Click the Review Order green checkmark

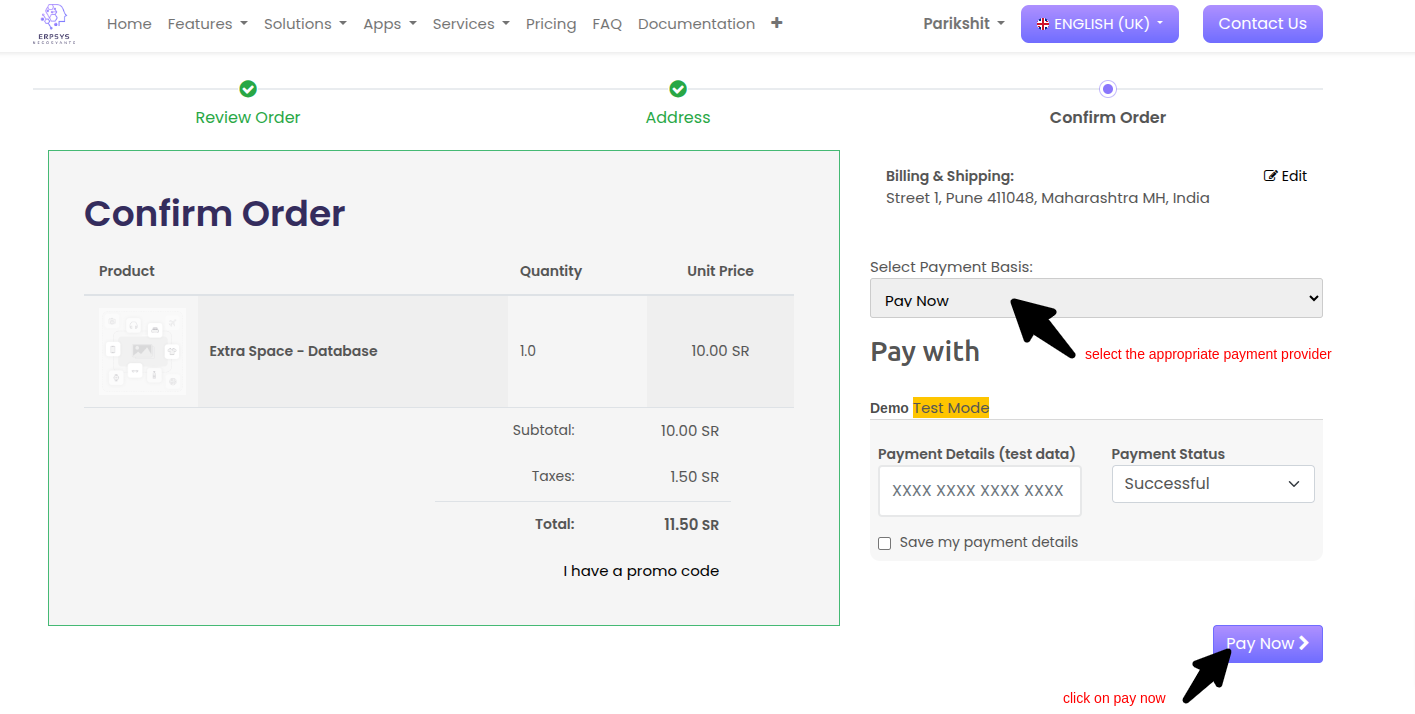pos(248,89)
